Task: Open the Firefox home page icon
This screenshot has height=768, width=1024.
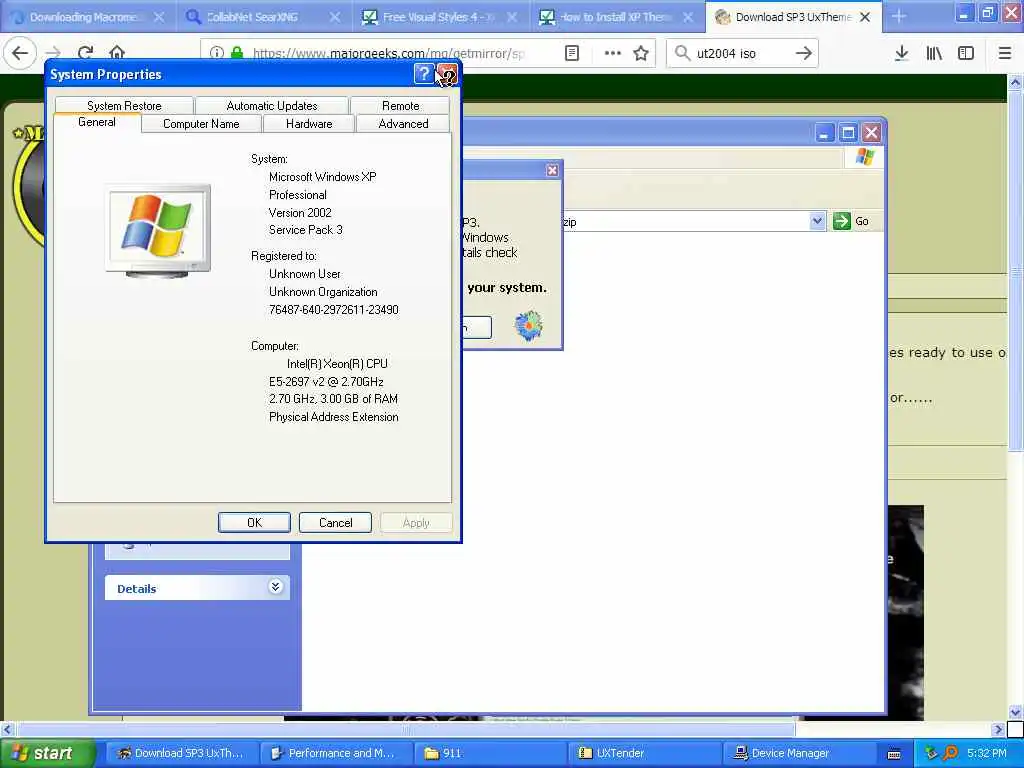Action: click(117, 53)
